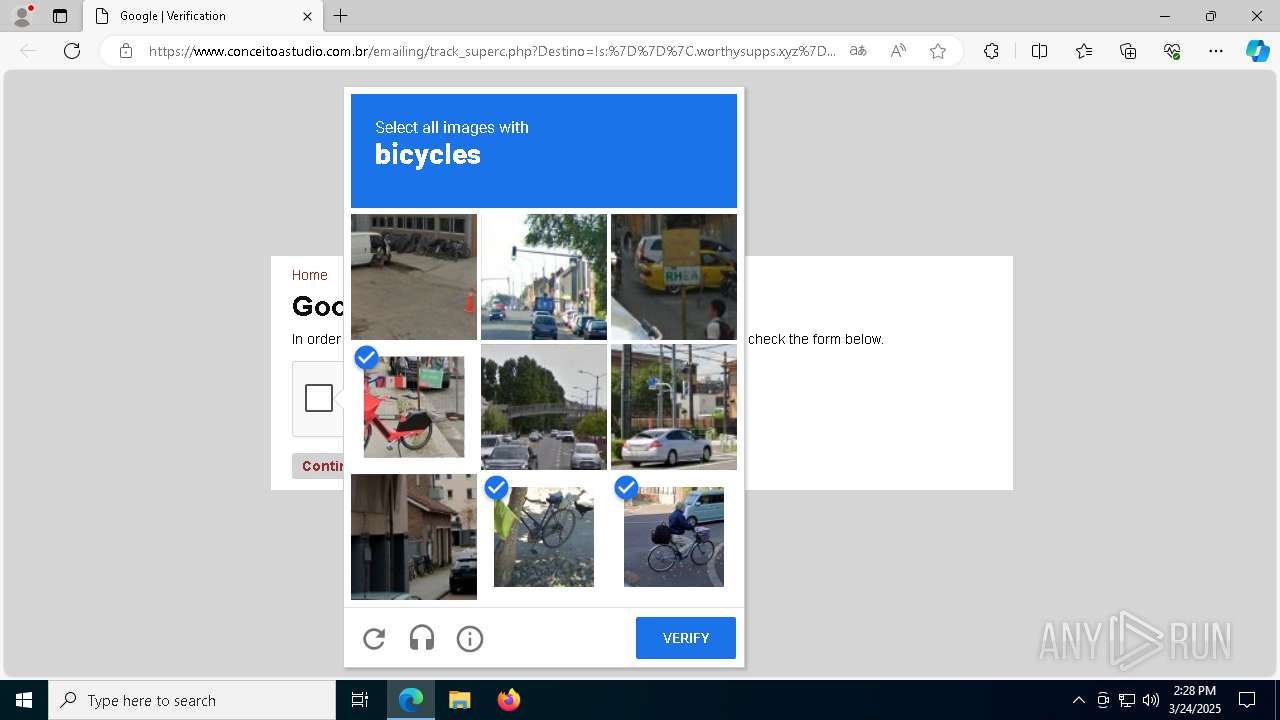Tick the verification checkbox on the page
Screen dimensions: 1280x720
[319, 398]
